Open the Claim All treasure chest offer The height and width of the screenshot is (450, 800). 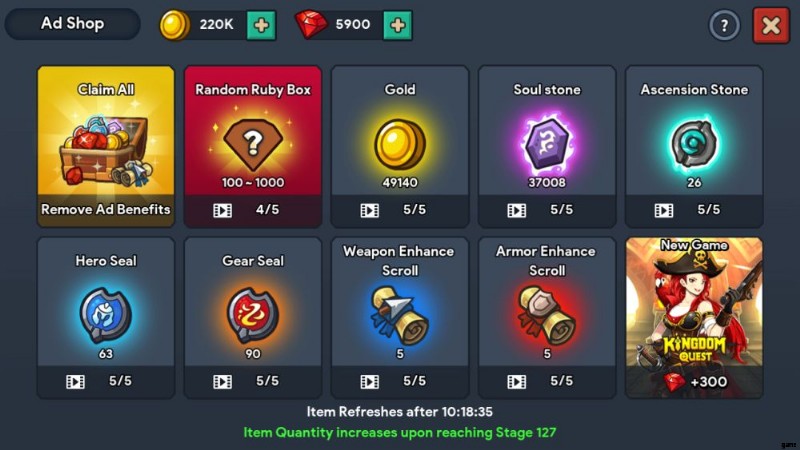(x=106, y=146)
